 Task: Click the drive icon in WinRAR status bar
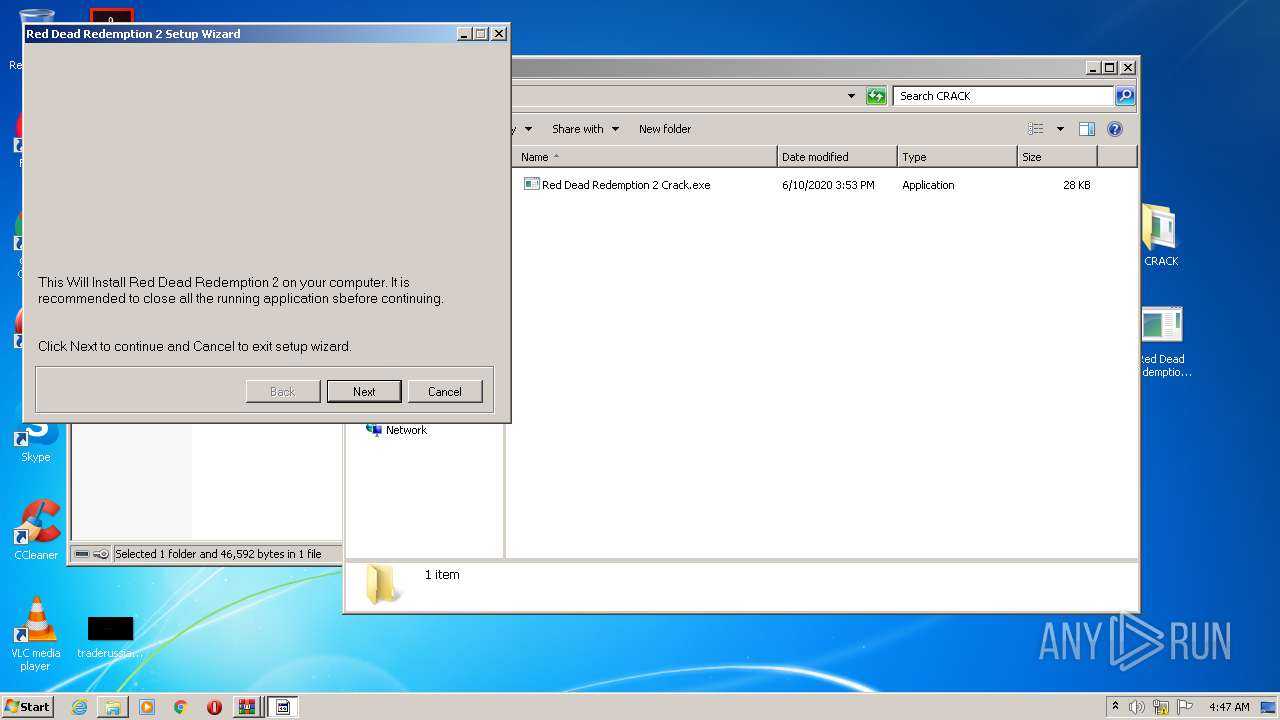click(x=82, y=554)
